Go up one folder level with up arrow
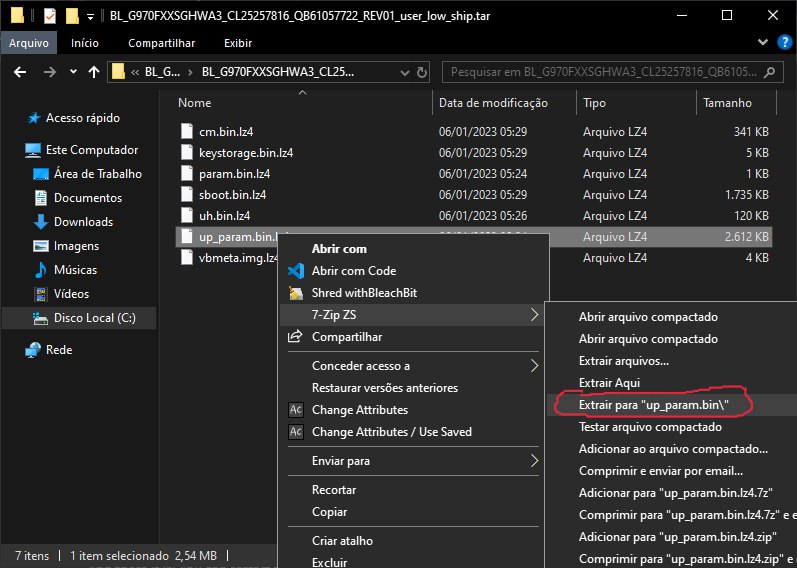 [x=94, y=72]
